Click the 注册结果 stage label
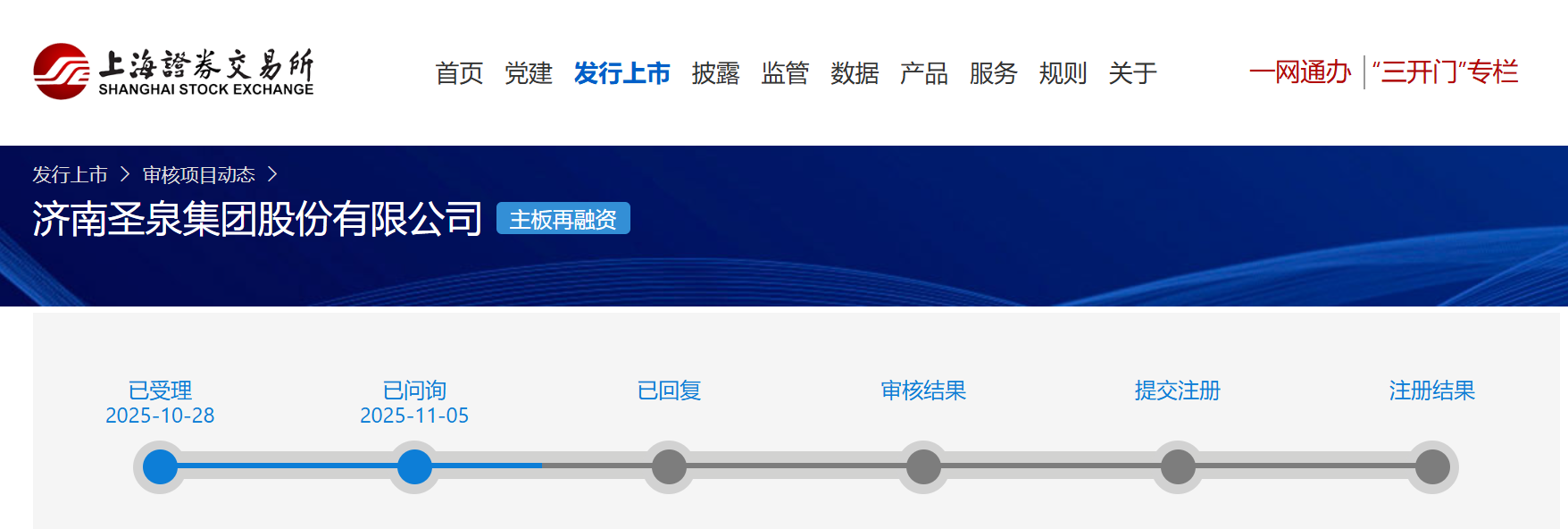The height and width of the screenshot is (529, 1568). tap(1432, 390)
